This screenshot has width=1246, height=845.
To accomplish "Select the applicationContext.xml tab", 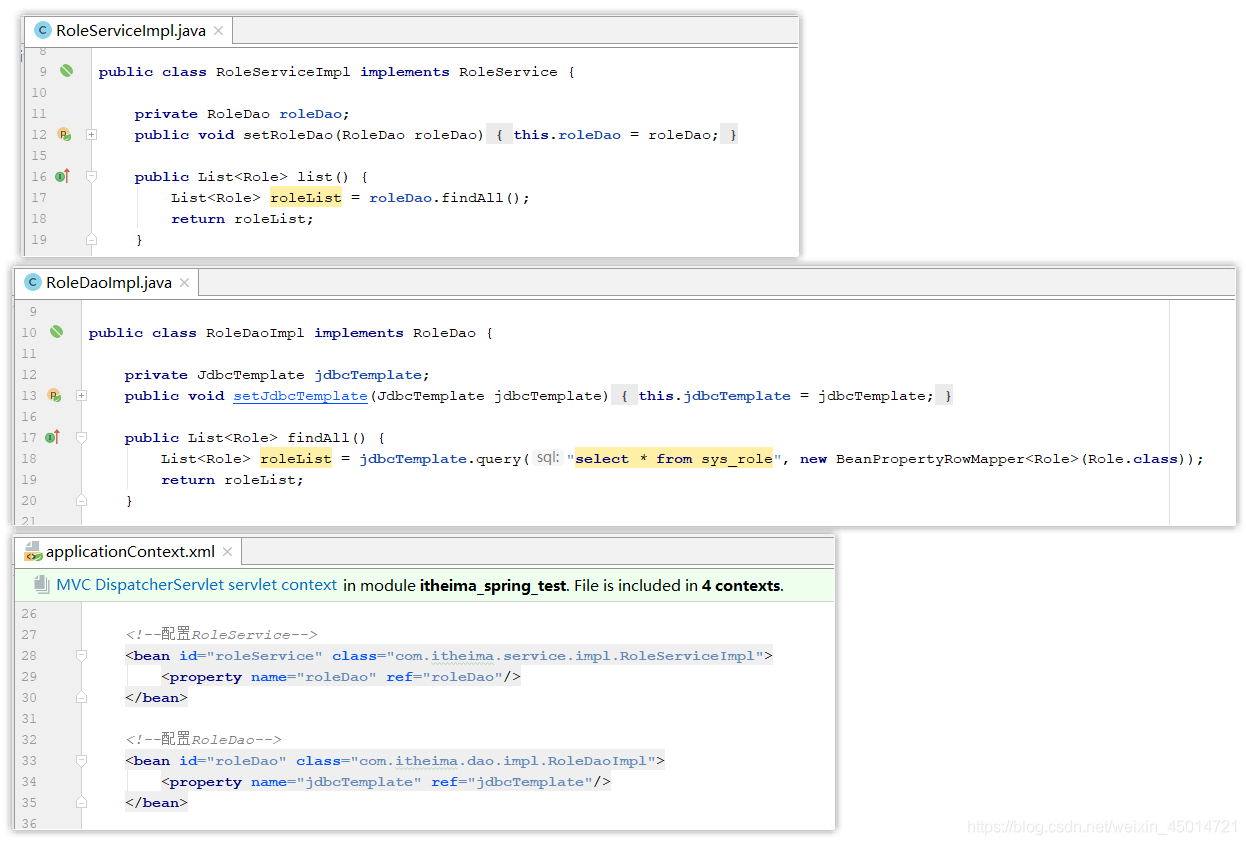I will pos(129,551).
